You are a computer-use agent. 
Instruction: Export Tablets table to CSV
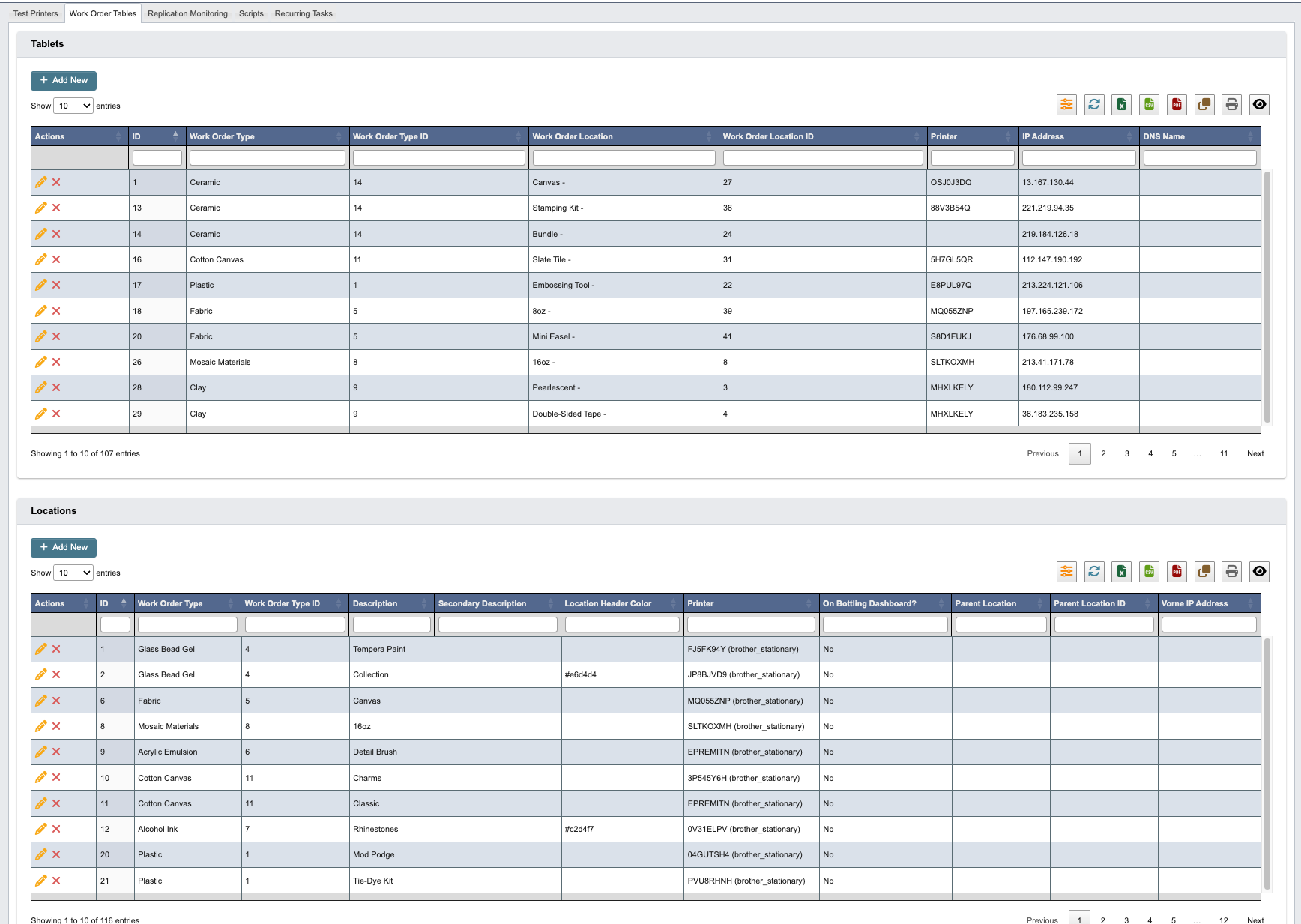click(x=1150, y=105)
